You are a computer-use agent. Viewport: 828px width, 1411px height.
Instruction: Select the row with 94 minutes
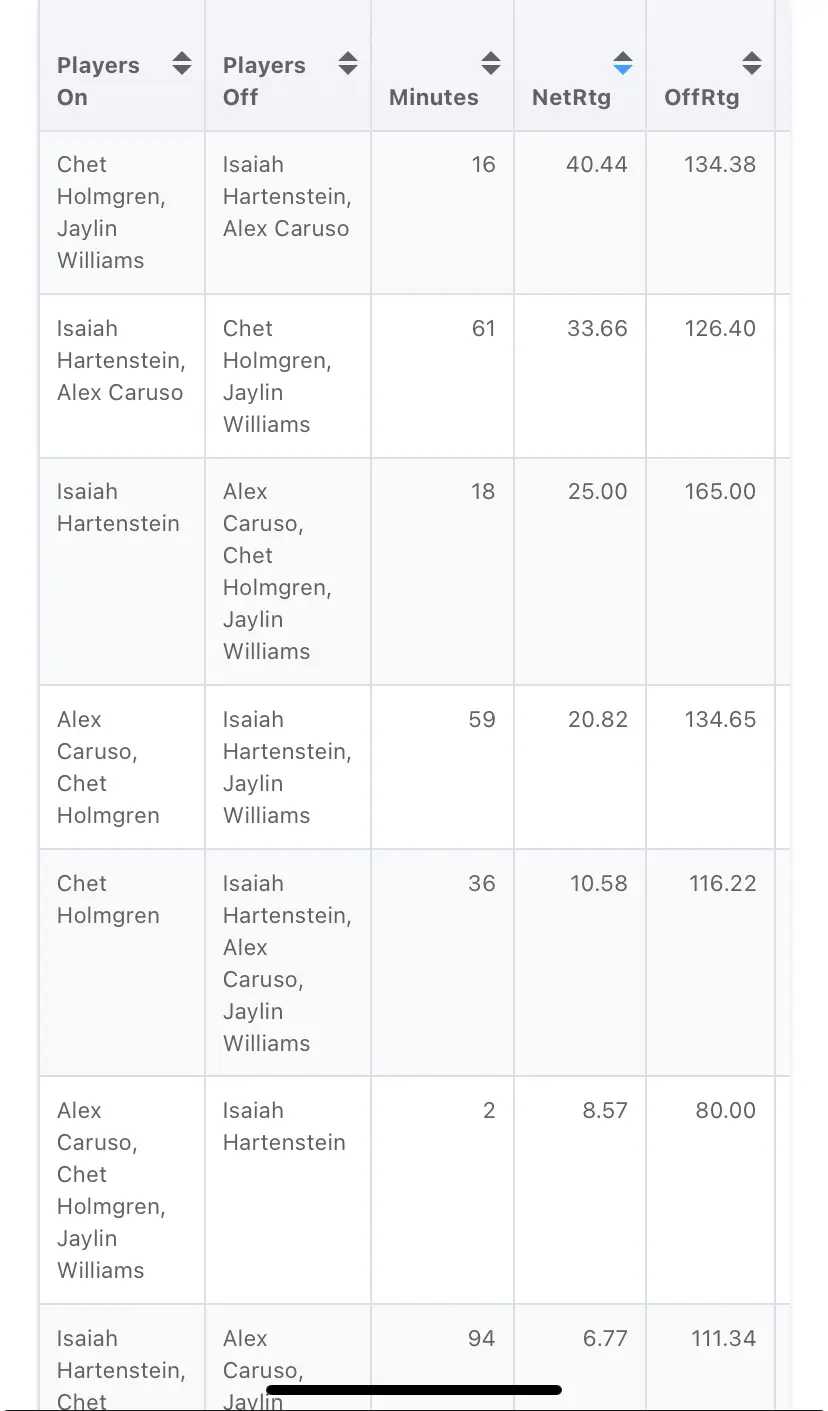pyautogui.click(x=414, y=1357)
